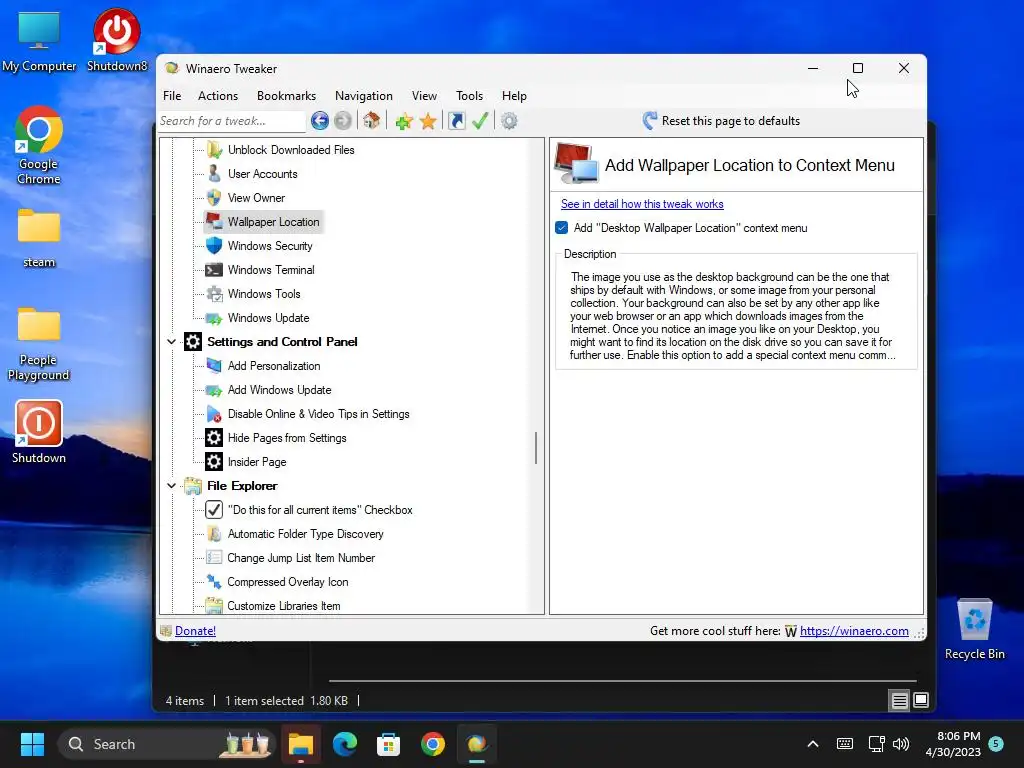
Task: Open the Tools menu
Action: pos(470,95)
